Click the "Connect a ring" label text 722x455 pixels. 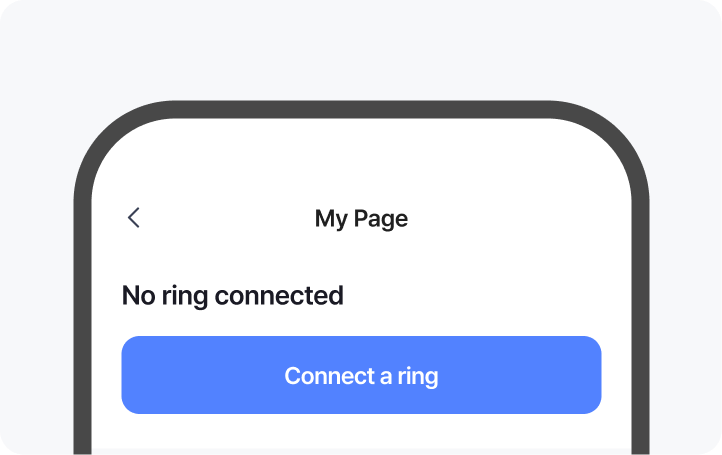pos(361,376)
